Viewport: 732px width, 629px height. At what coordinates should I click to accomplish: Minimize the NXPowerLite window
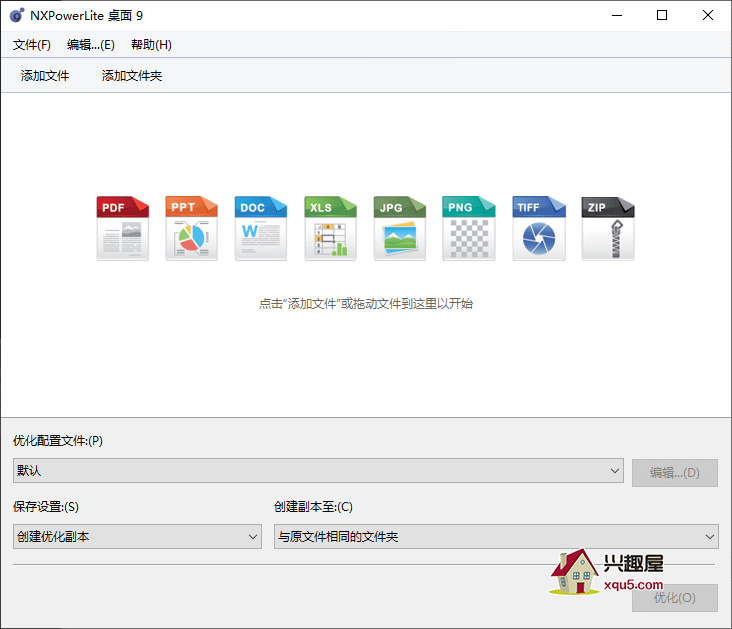click(617, 15)
